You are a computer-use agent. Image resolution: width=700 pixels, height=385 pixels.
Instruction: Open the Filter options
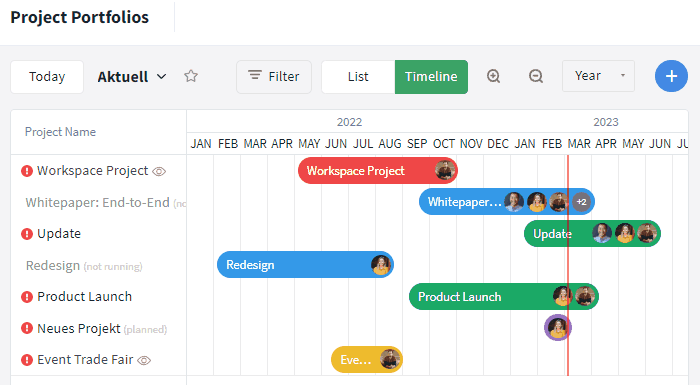[274, 77]
